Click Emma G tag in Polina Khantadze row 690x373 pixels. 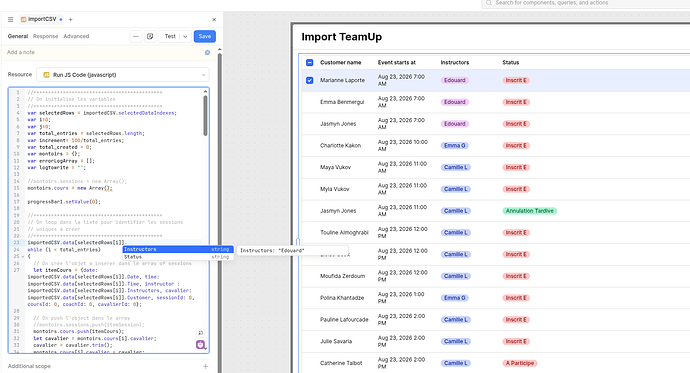(x=455, y=298)
